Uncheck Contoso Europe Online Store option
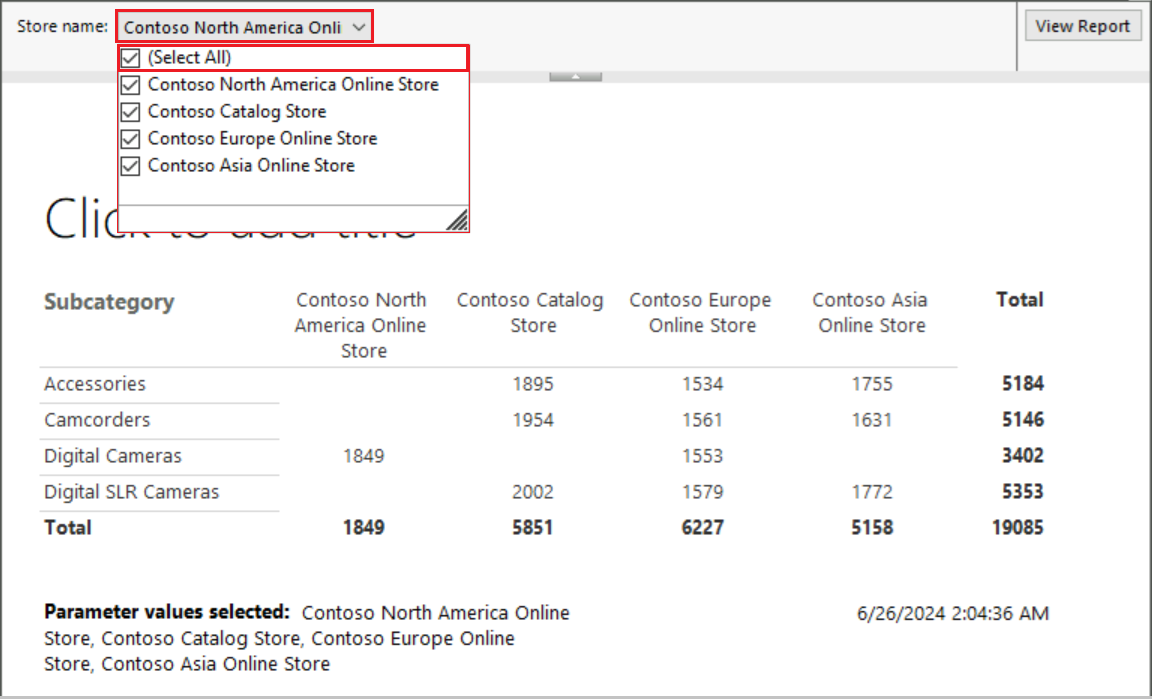 click(129, 138)
